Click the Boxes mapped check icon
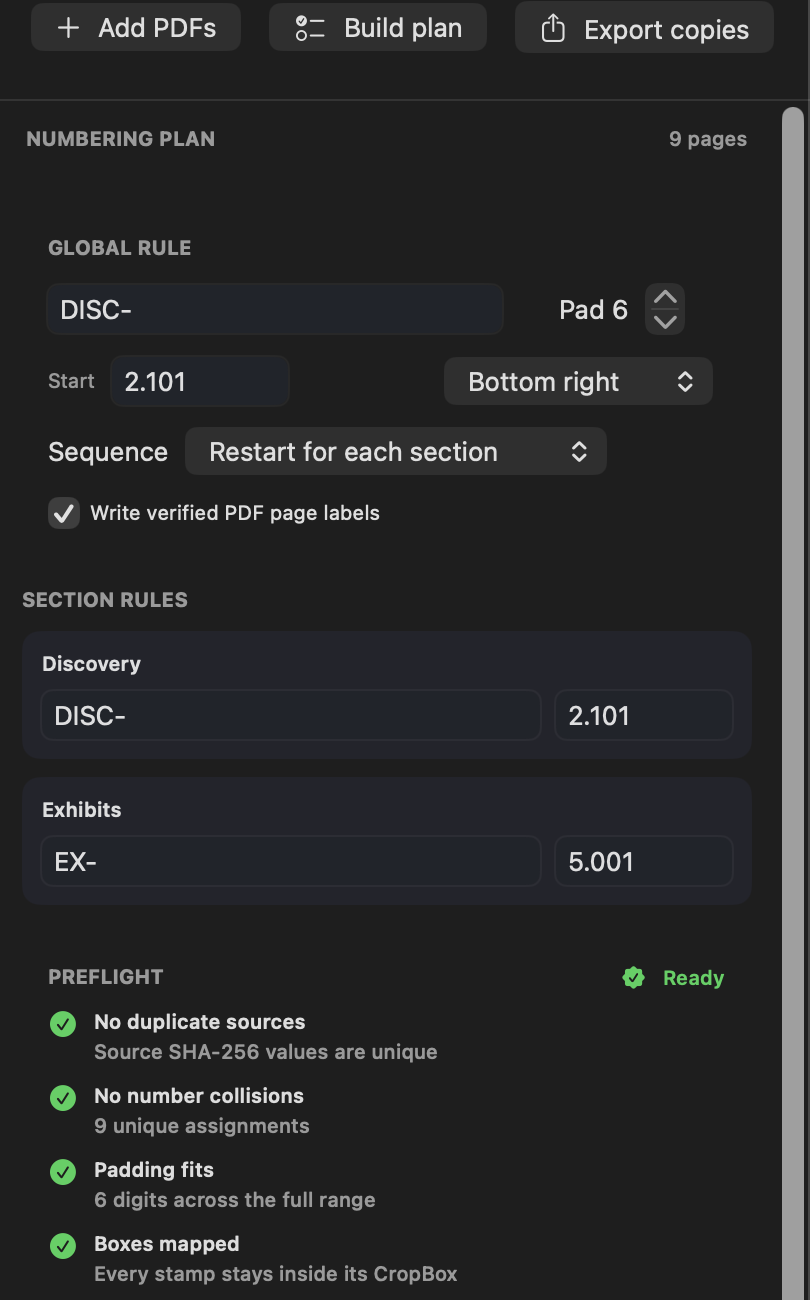The width and height of the screenshot is (810, 1300). (63, 1246)
